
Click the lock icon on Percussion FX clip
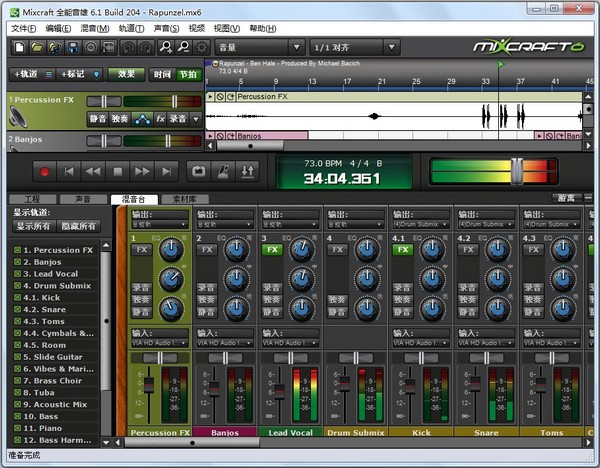(x=220, y=97)
